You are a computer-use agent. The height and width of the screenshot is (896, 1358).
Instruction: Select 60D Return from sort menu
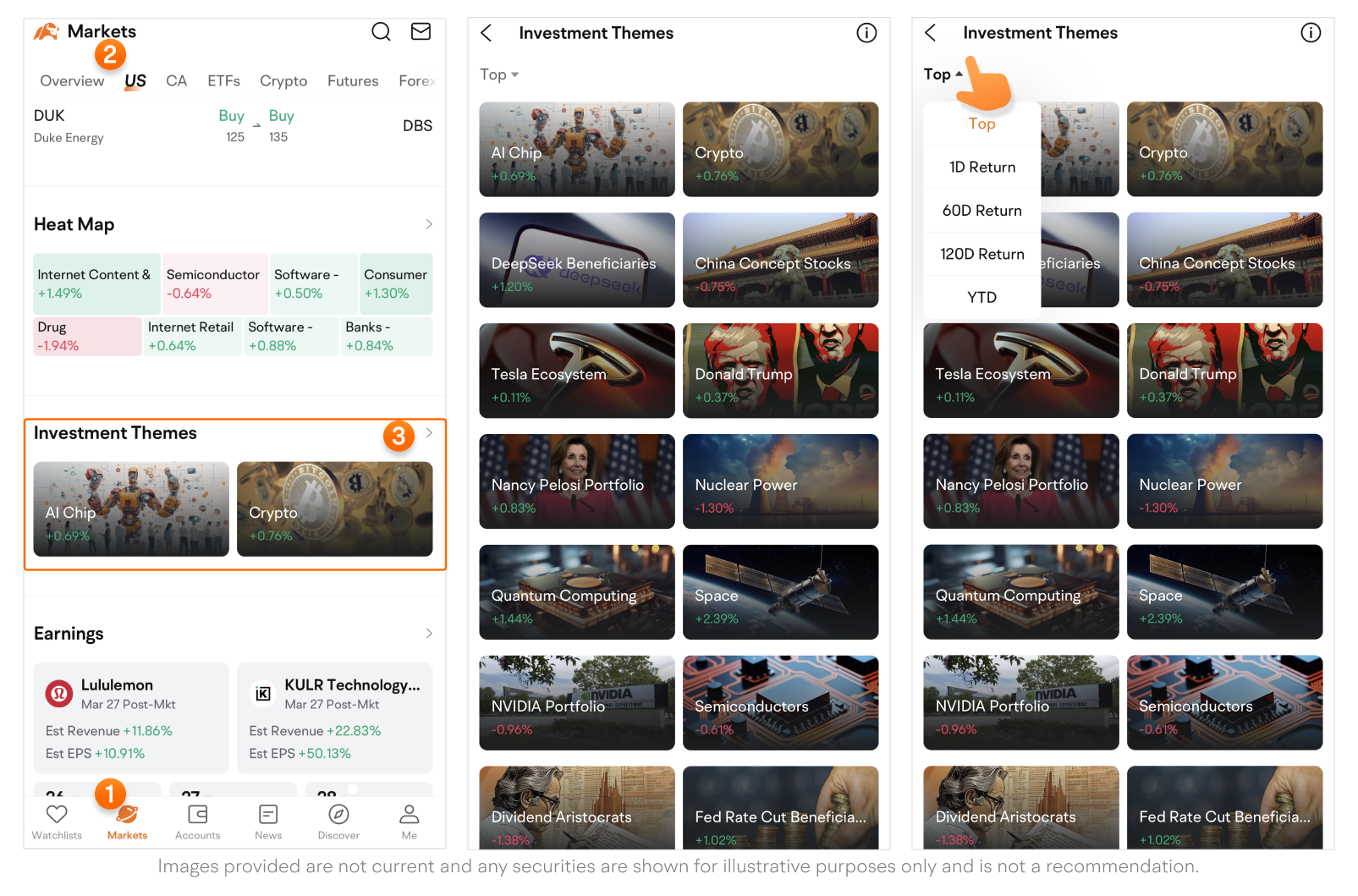click(982, 211)
